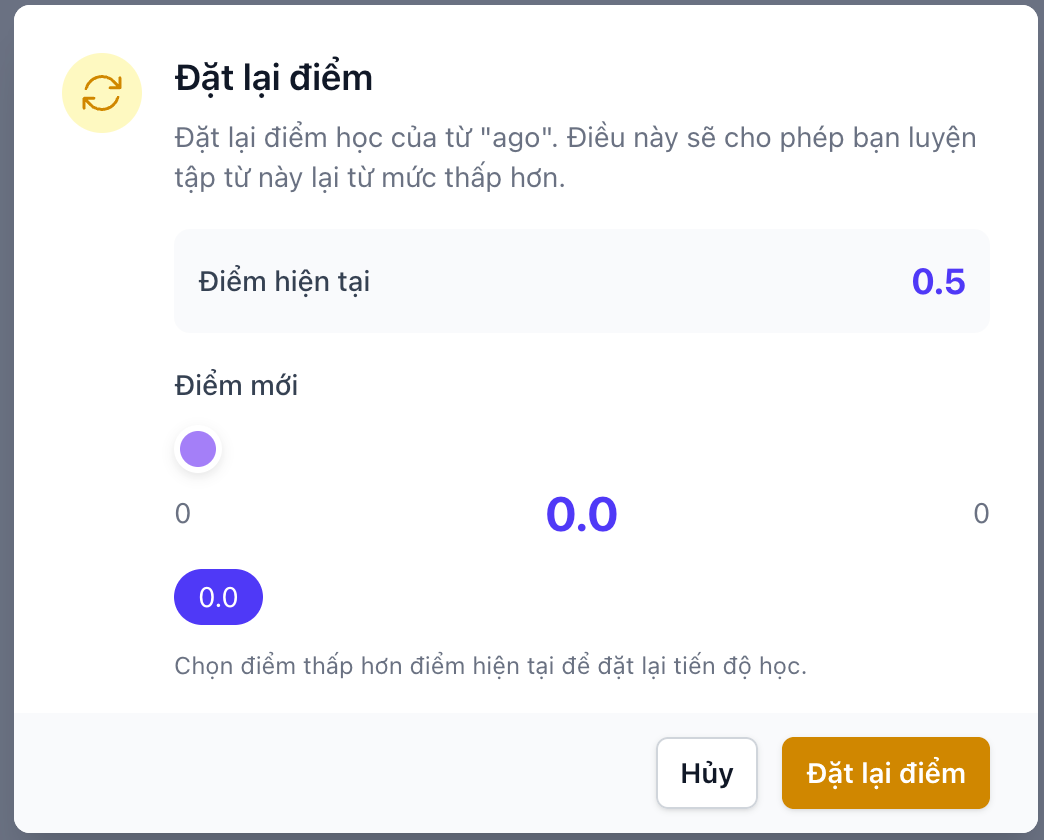The height and width of the screenshot is (840, 1044).
Task: Click the purple slider thumb
Action: point(197,448)
